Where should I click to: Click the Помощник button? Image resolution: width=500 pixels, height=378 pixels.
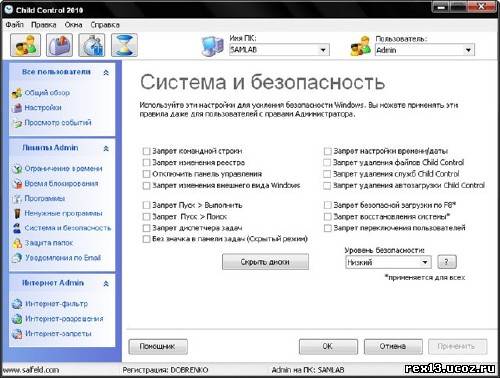pyautogui.click(x=158, y=347)
